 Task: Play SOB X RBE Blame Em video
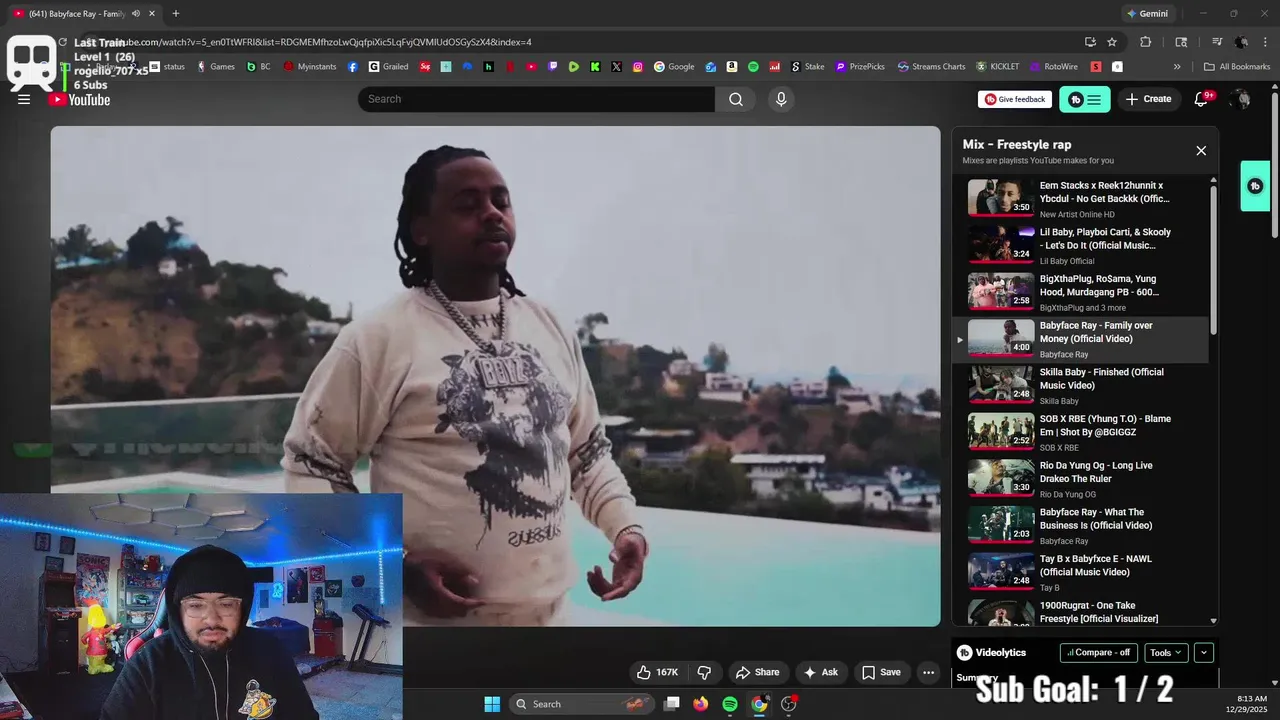[x=1081, y=433]
